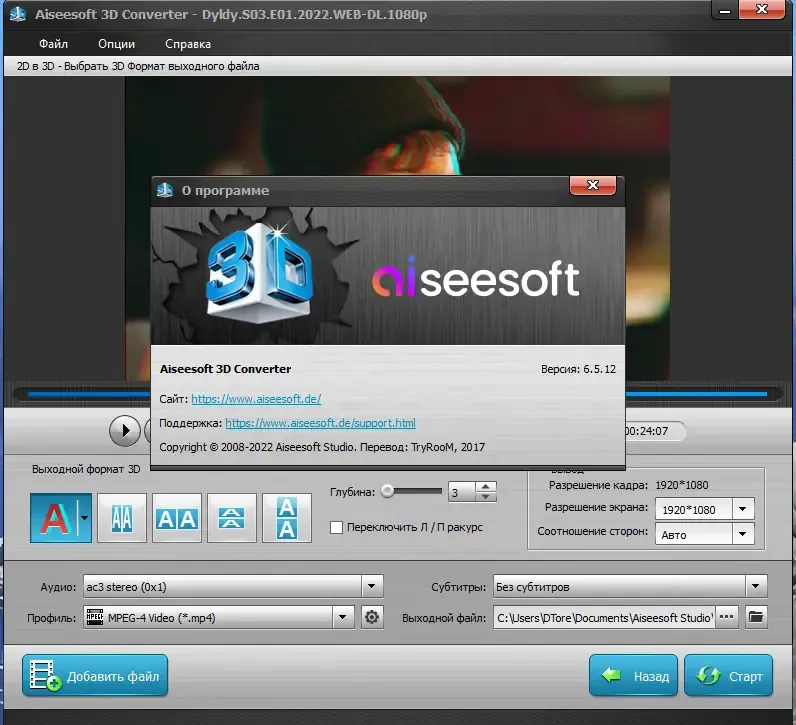Click the Разрешение кадра value 1920*1080

click(681, 485)
